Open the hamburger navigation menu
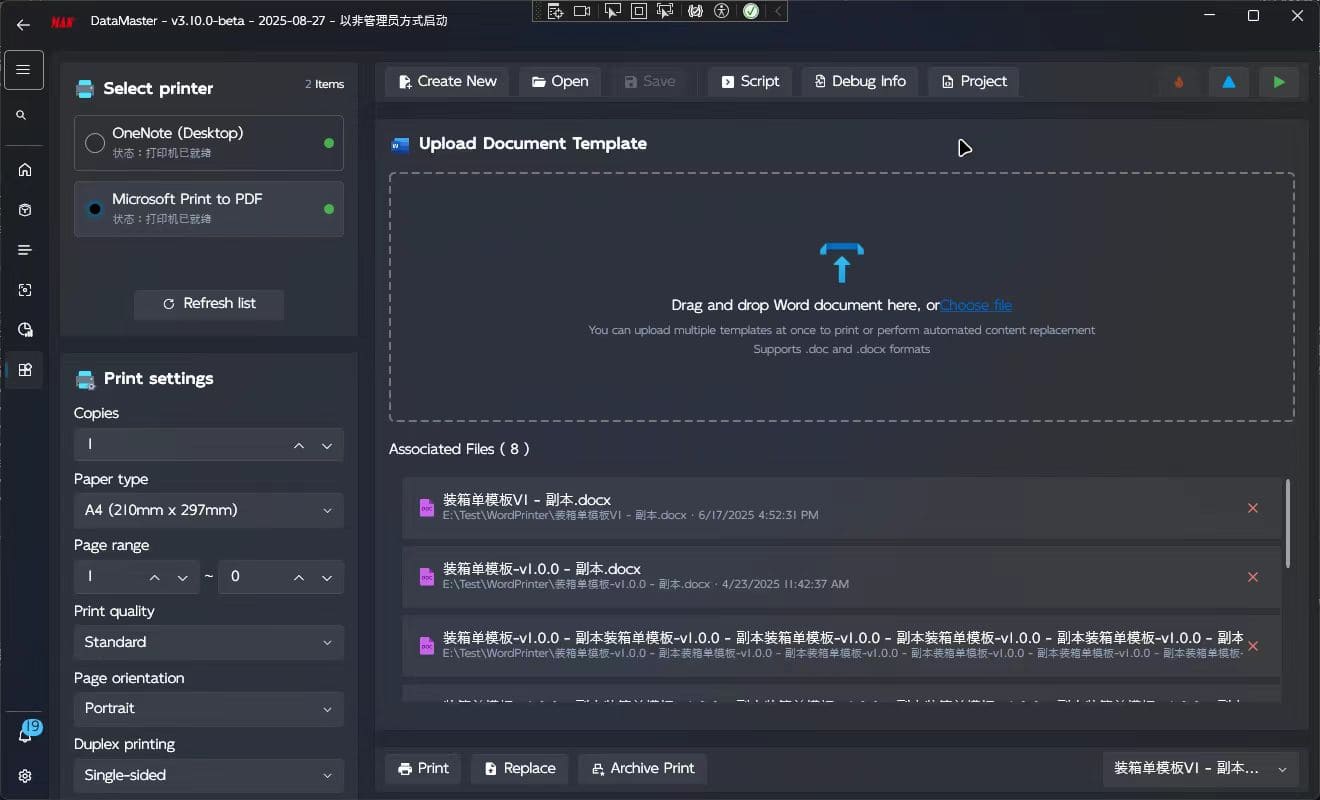Screen dimensions: 1320x800 point(23,70)
